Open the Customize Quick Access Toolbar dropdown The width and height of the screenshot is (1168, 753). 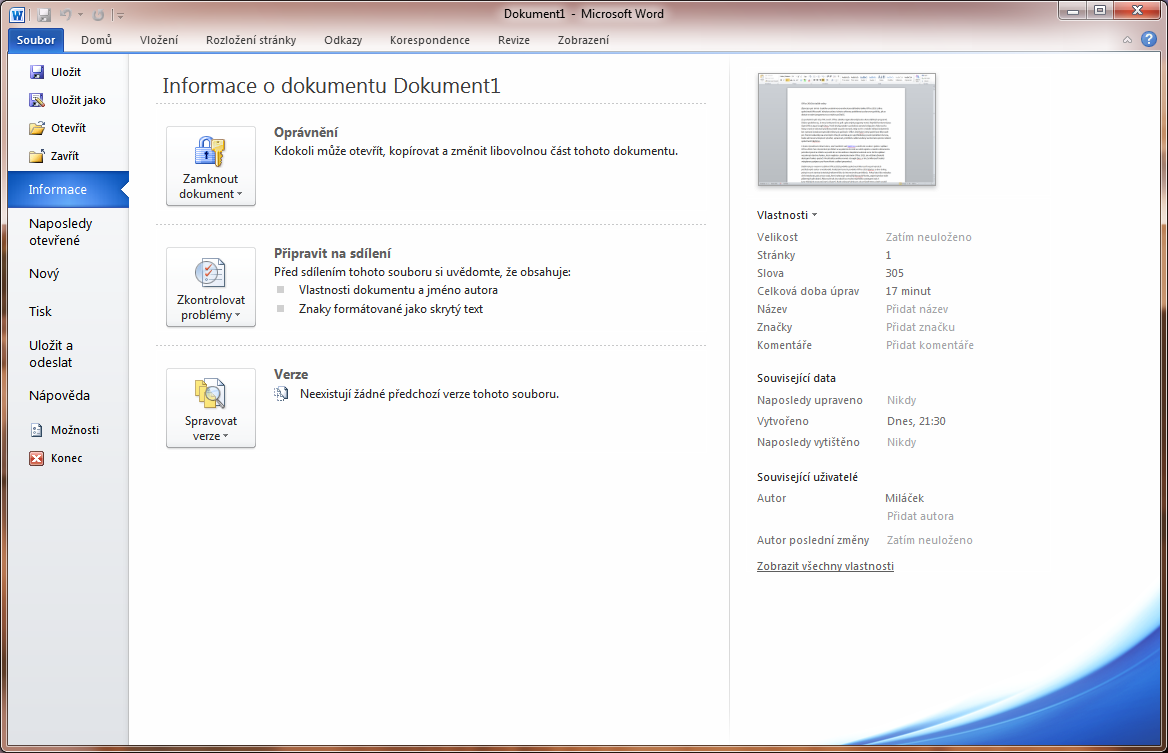[x=121, y=15]
